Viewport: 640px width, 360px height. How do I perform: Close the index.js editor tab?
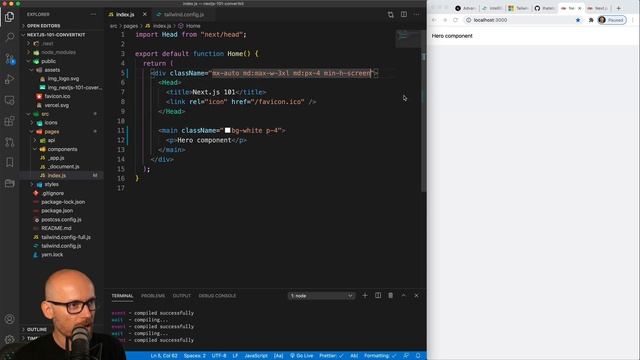click(144, 14)
